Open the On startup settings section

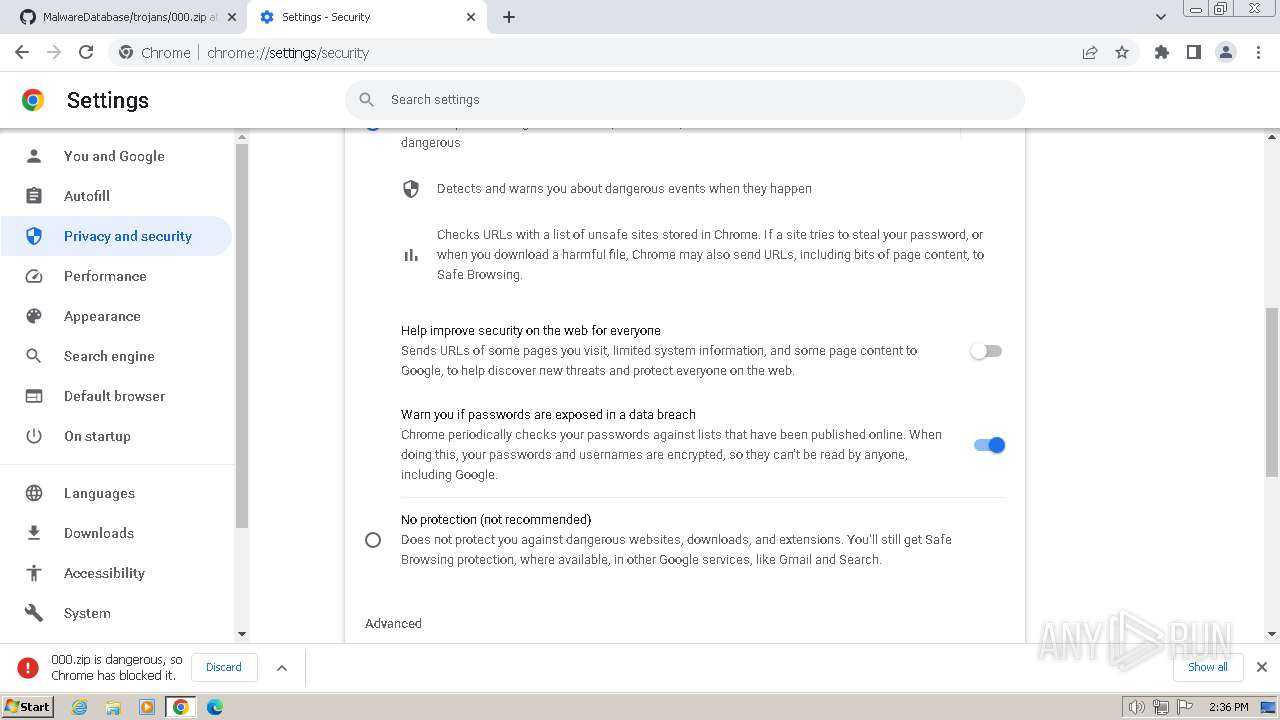[116, 436]
